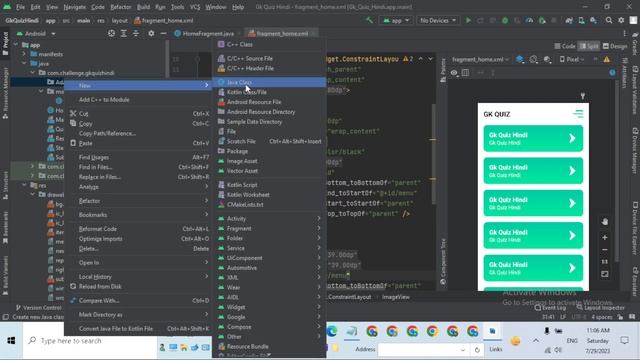
Task: Click Select Opened File target icon
Action: click(x=111, y=33)
